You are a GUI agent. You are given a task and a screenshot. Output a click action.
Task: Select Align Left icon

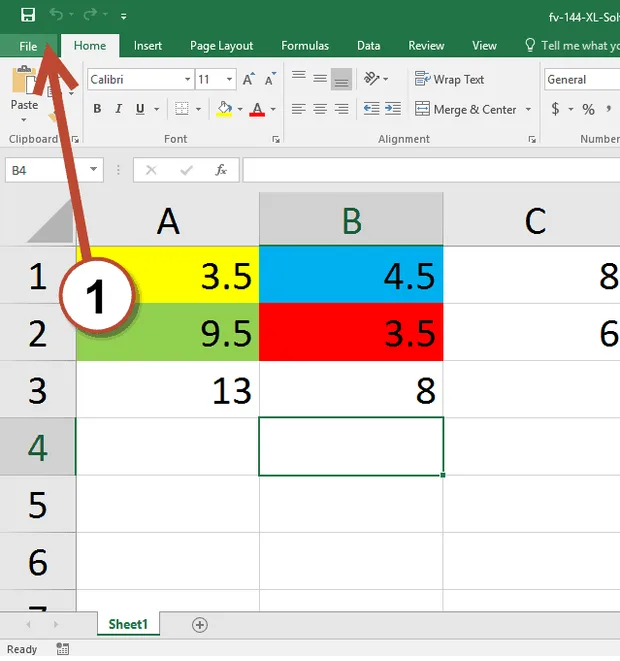[x=299, y=109]
